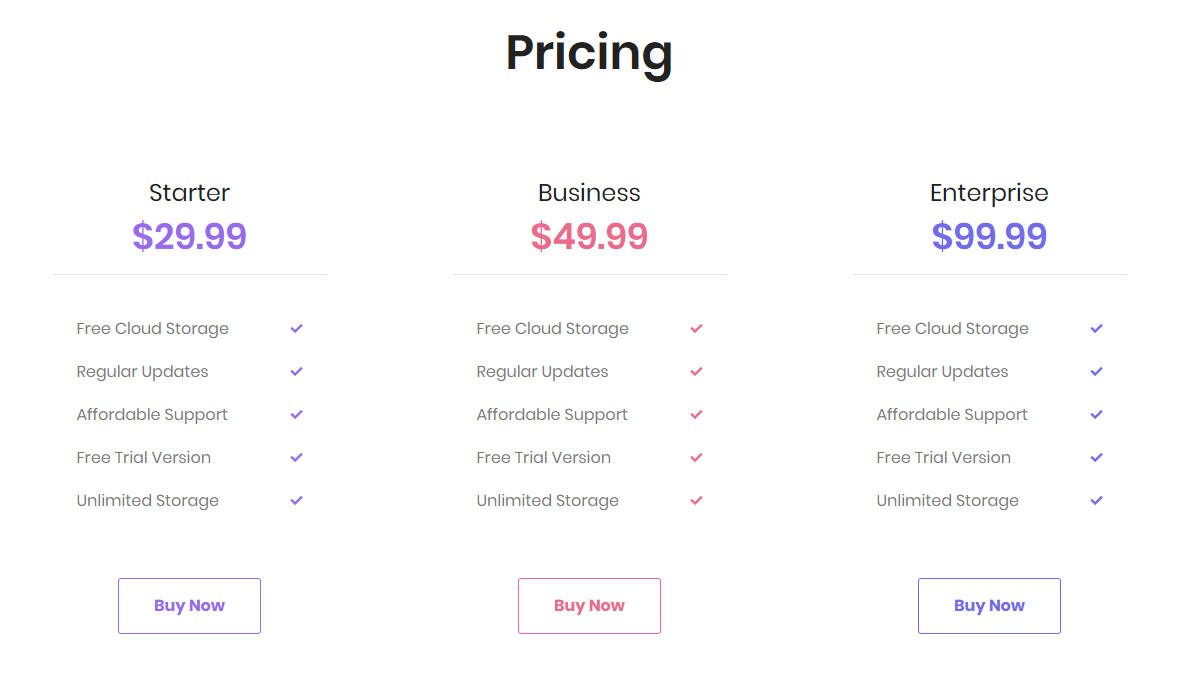Click the Enterprise plan title
Image resolution: width=1185 pixels, height=690 pixels.
989,193
